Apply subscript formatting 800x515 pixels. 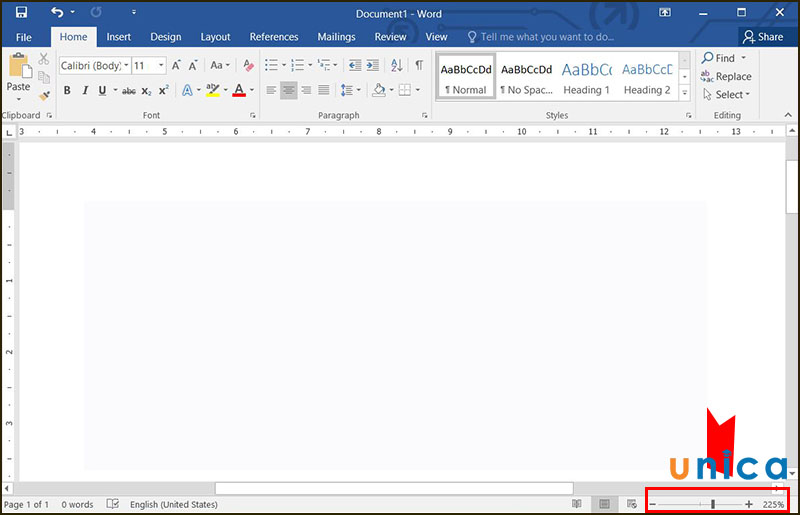pyautogui.click(x=146, y=91)
